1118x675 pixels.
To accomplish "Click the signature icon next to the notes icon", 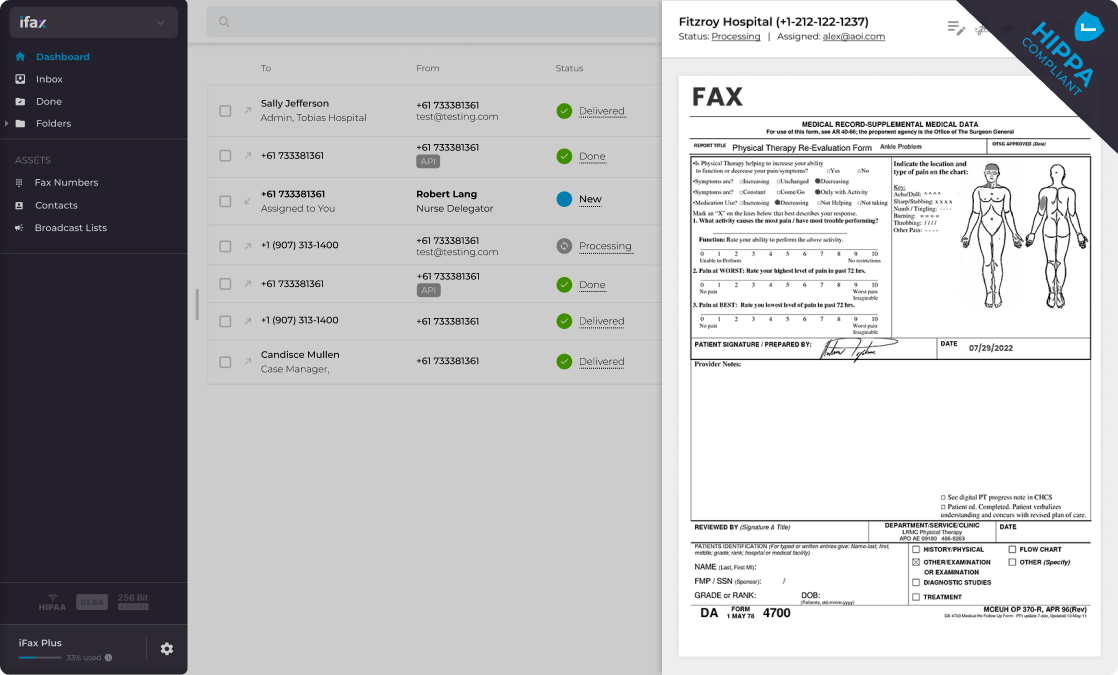I will tap(981, 30).
